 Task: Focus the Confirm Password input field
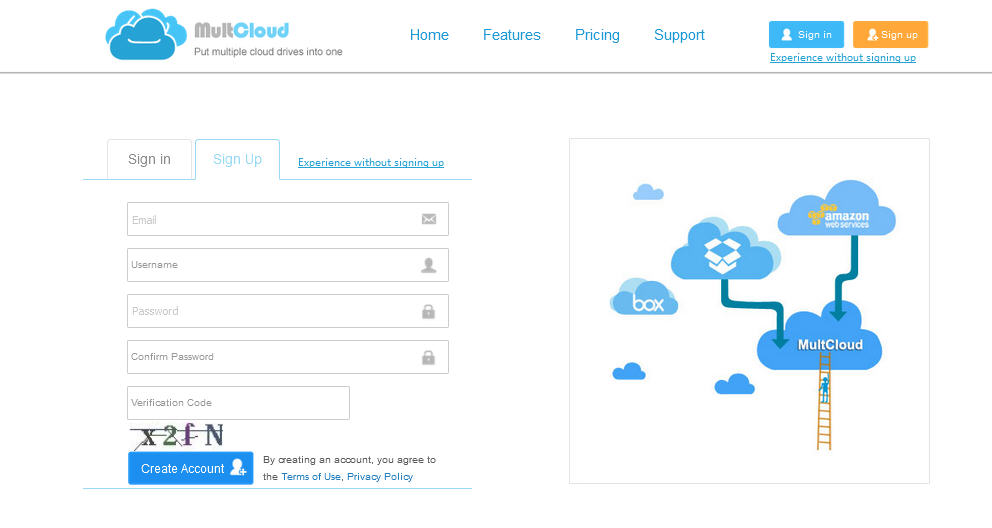(288, 357)
